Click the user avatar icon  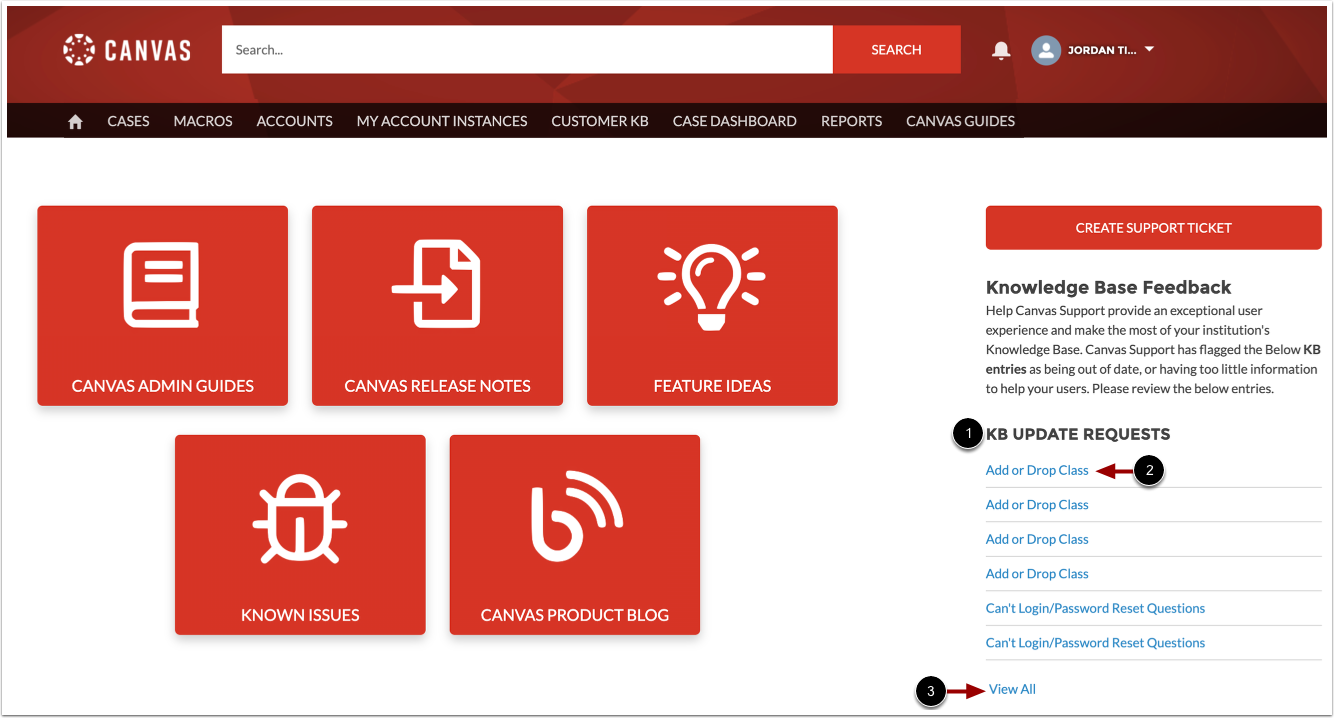(1046, 50)
